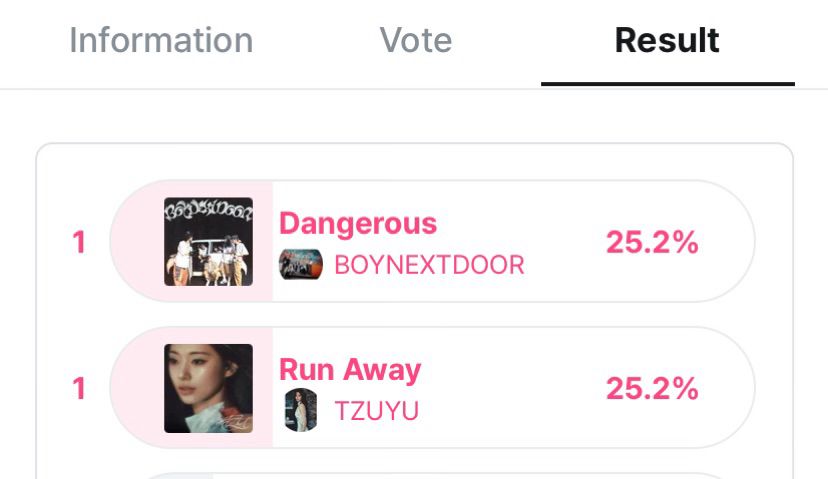The width and height of the screenshot is (828, 479).
Task: Open the Run Away album cover thumbnail
Action: 208,388
